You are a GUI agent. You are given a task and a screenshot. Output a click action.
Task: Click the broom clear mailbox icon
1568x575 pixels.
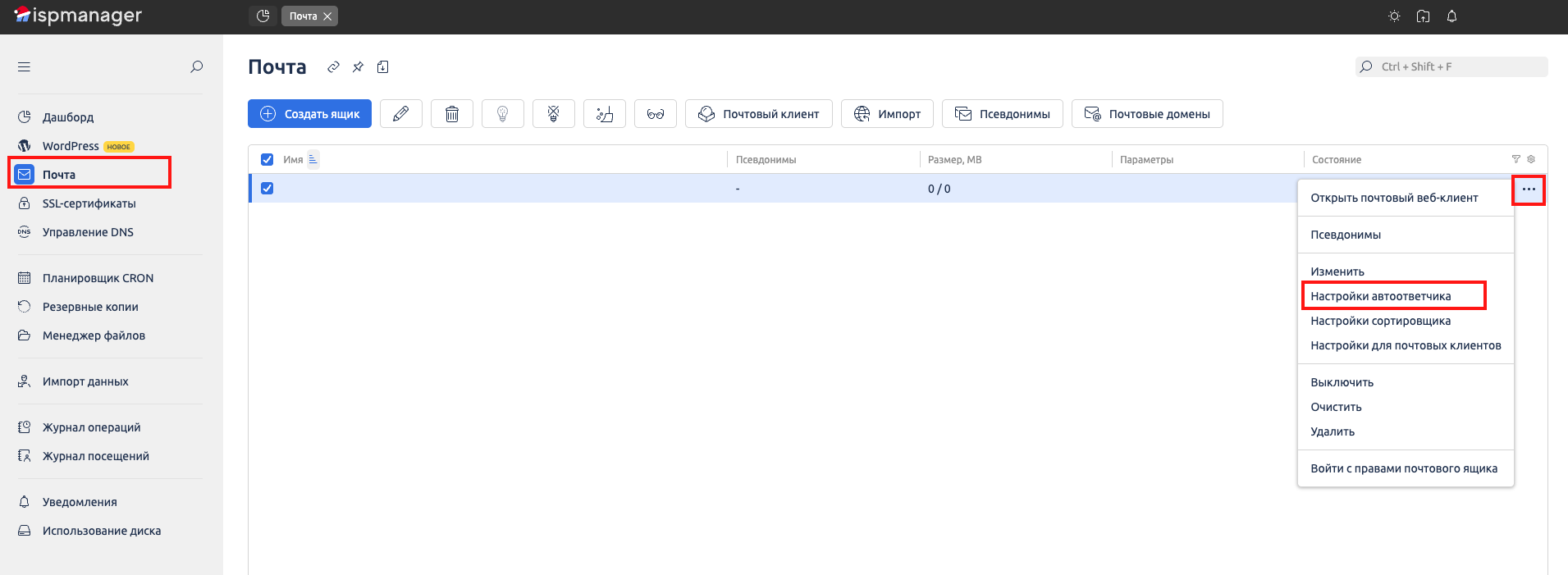pos(605,114)
